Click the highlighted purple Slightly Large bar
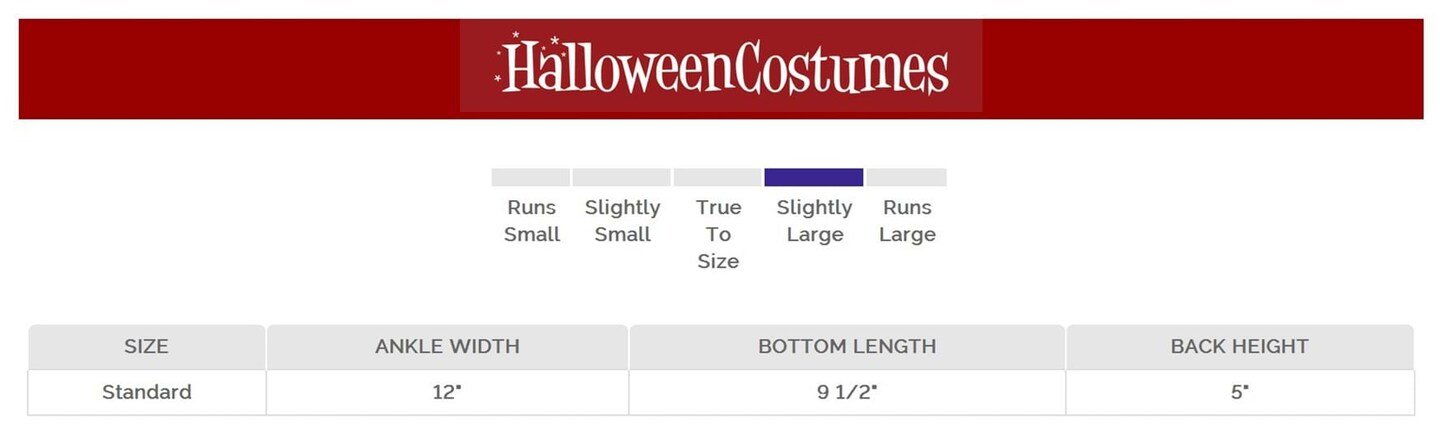This screenshot has width=1440, height=443. tap(813, 177)
